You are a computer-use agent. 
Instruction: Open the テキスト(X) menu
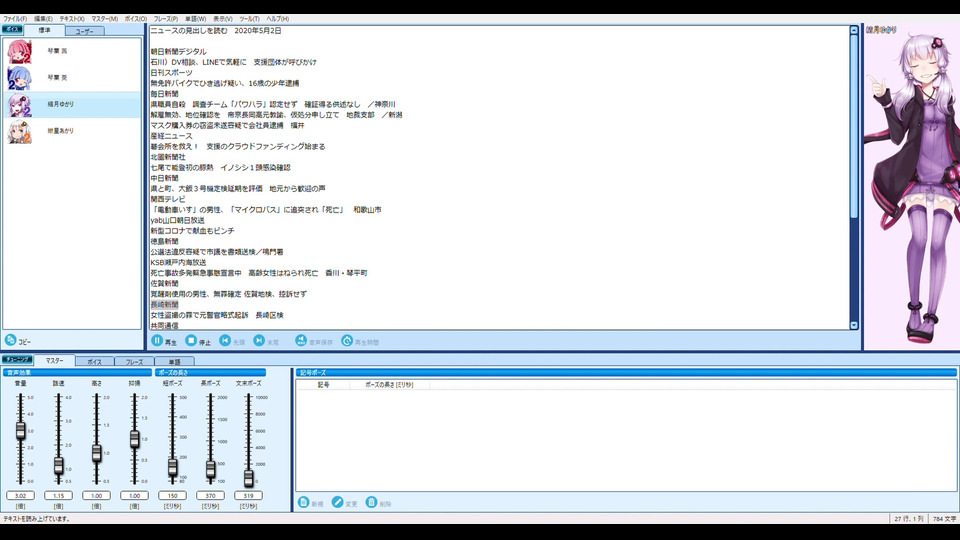pos(72,19)
